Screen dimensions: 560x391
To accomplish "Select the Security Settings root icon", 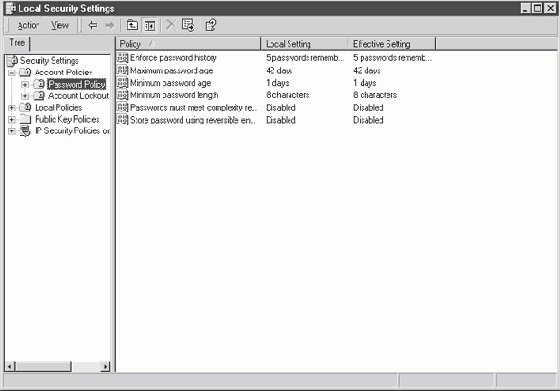I will pyautogui.click(x=12, y=61).
